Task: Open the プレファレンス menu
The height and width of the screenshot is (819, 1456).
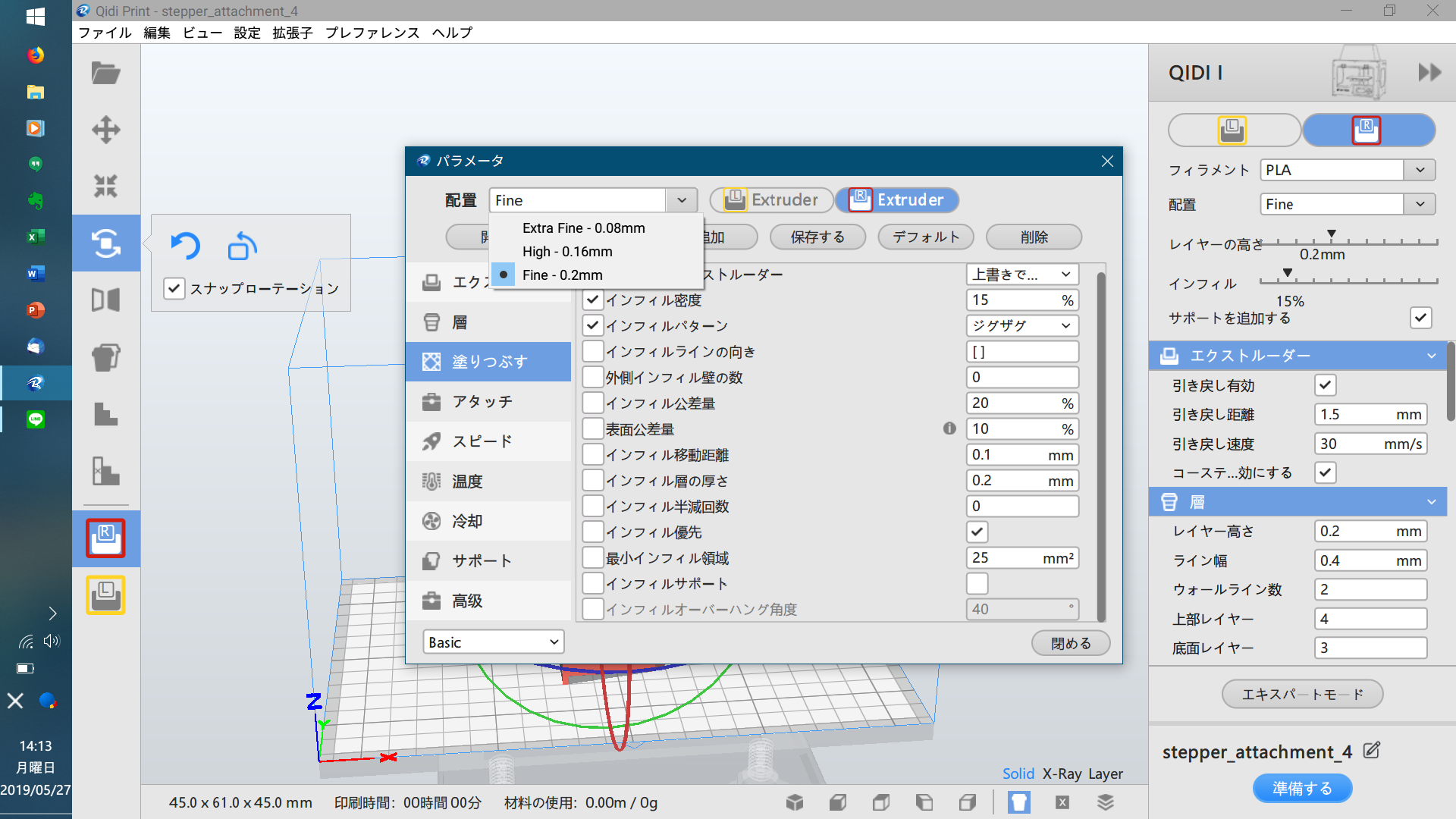Action: point(372,33)
